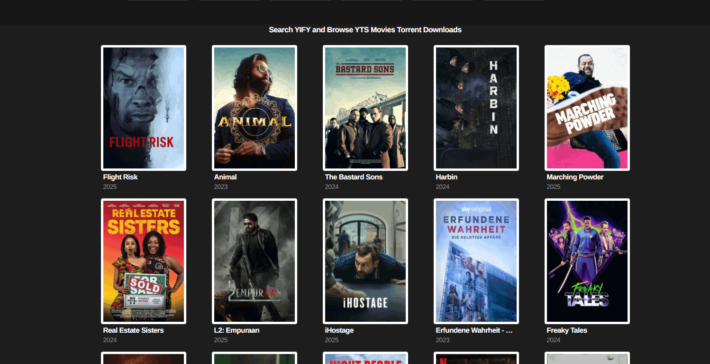The image size is (710, 364).
Task: Select the L2: Empuraan poster
Action: 254,261
